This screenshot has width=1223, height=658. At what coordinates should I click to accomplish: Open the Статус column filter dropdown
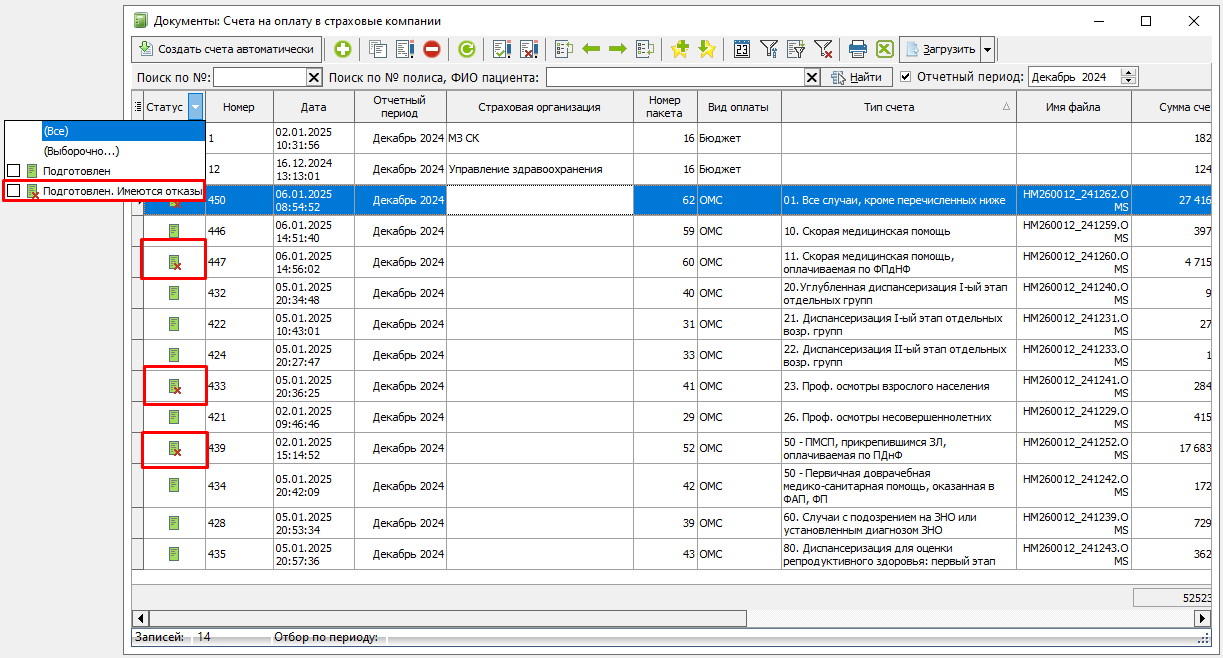click(195, 107)
